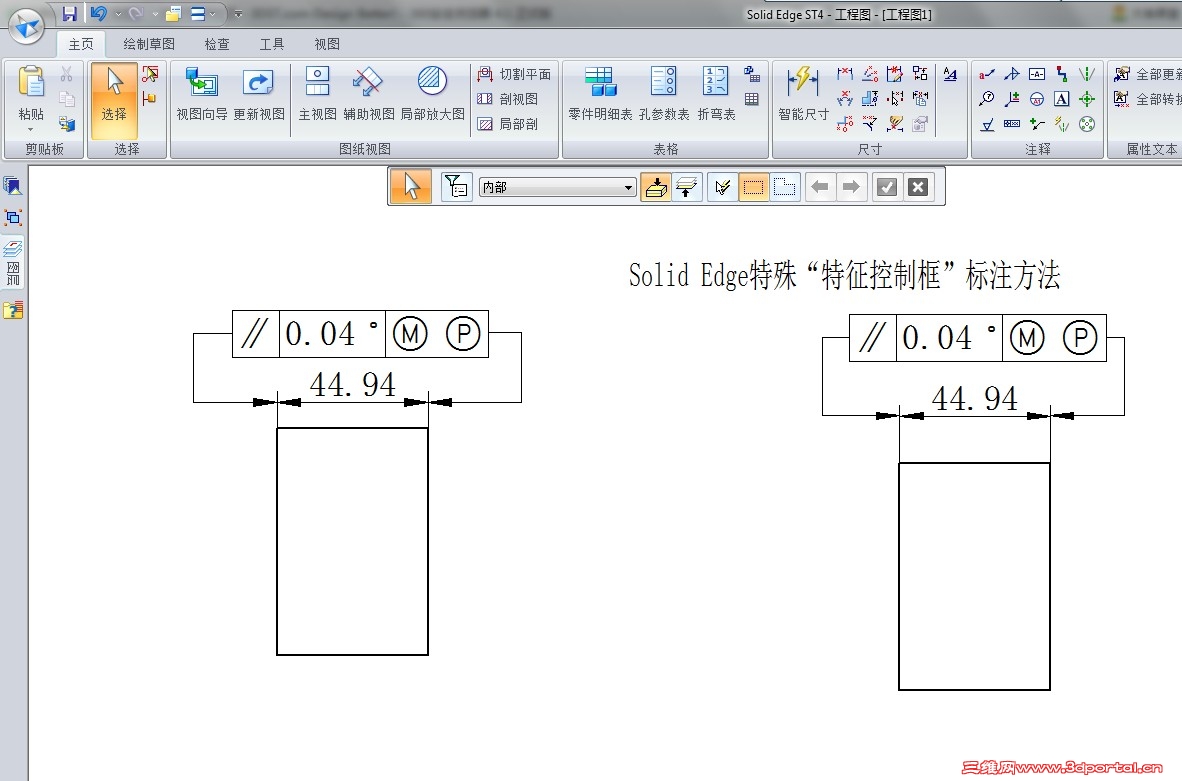
Task: Insert a 折弯表 bend table
Action: point(715,93)
